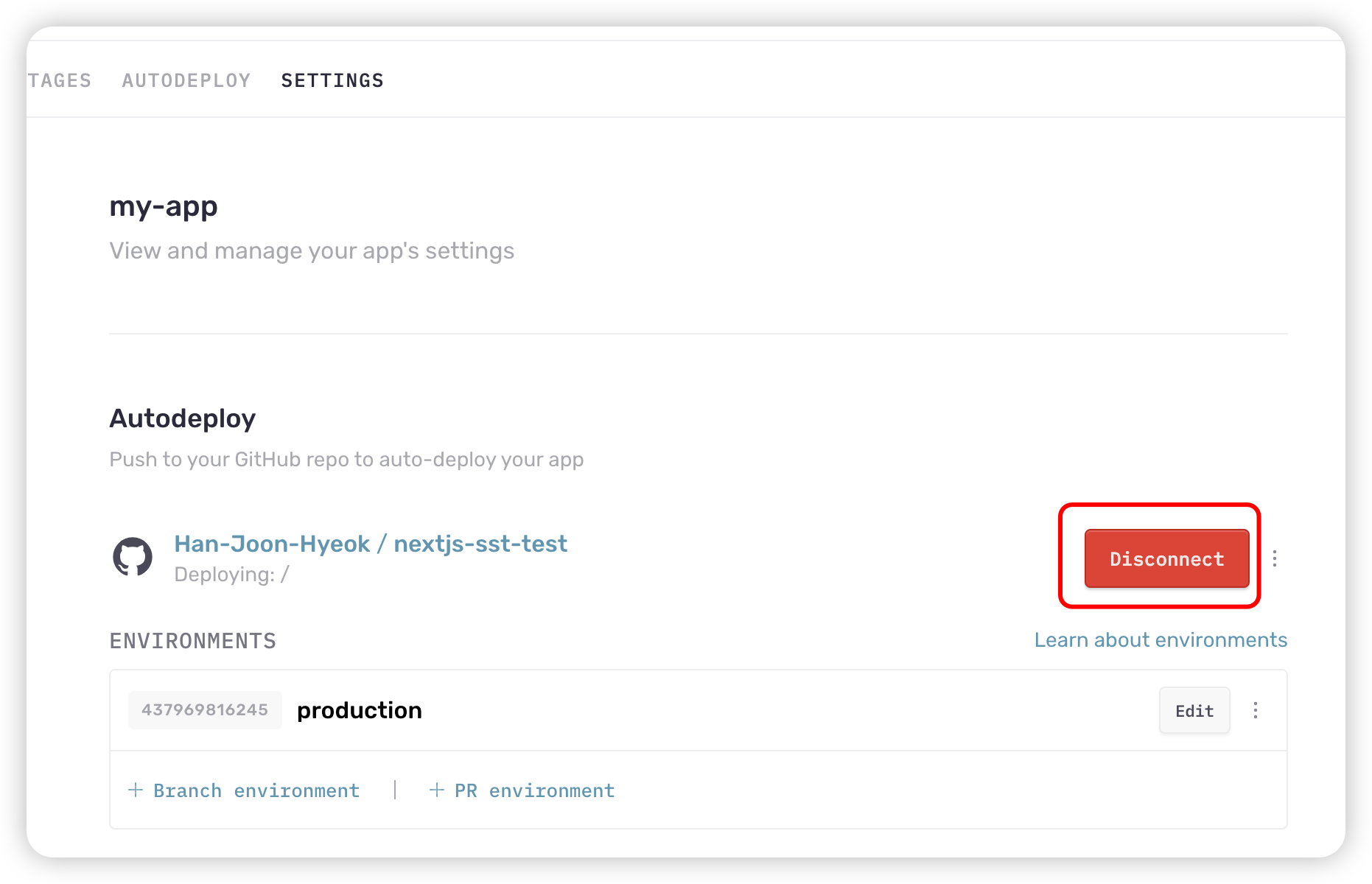Click the plus icon before Branch environment

pos(136,790)
